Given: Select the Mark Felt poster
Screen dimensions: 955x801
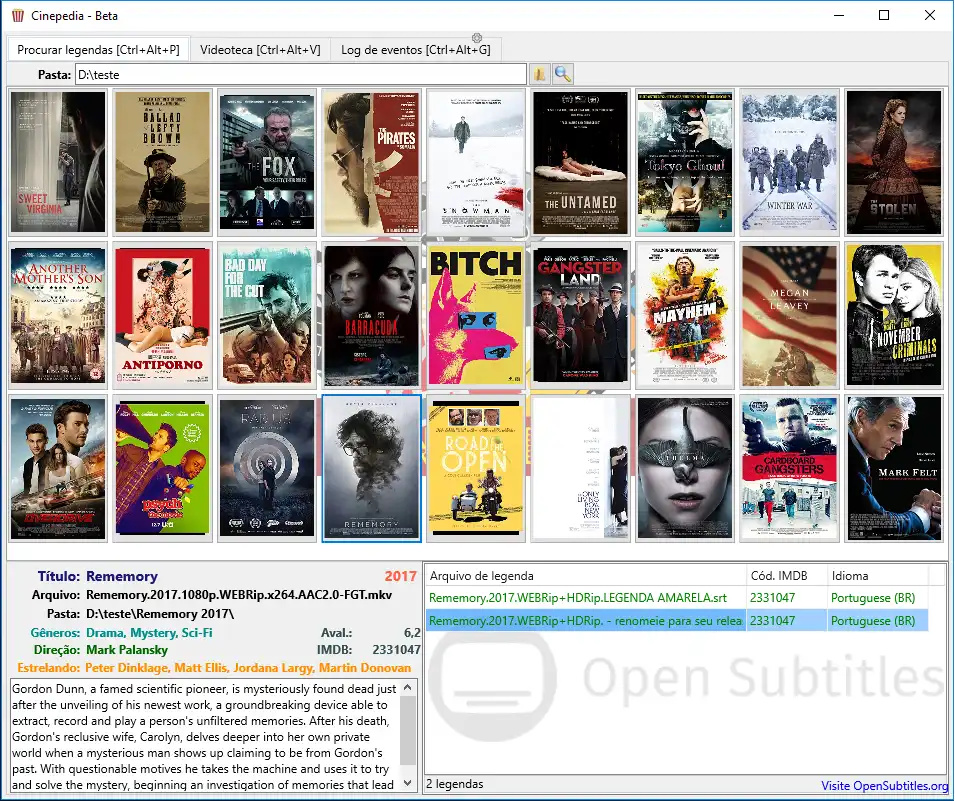Looking at the screenshot, I should 893,468.
